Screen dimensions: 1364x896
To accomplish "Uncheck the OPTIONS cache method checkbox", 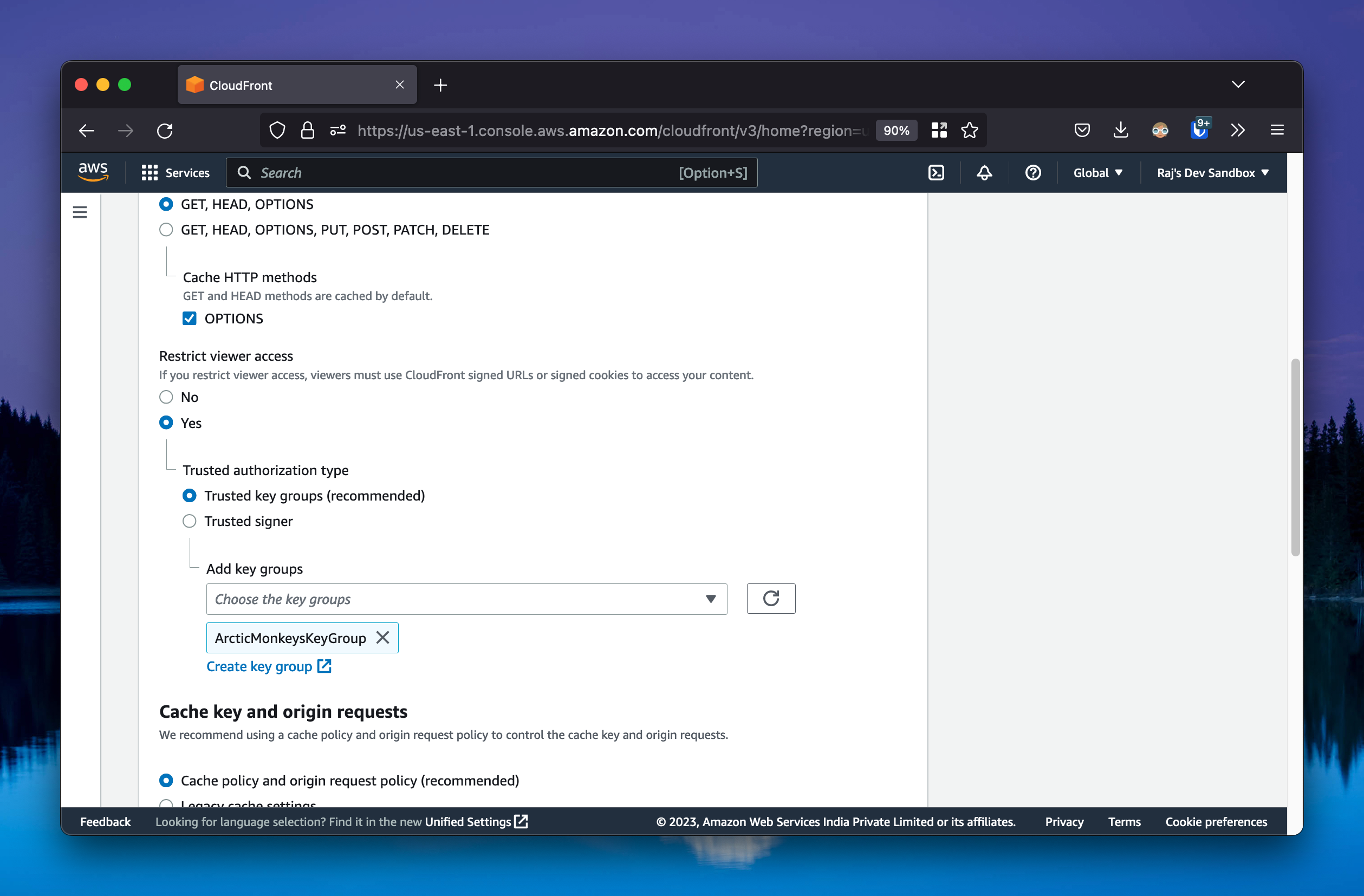I will tap(189, 318).
